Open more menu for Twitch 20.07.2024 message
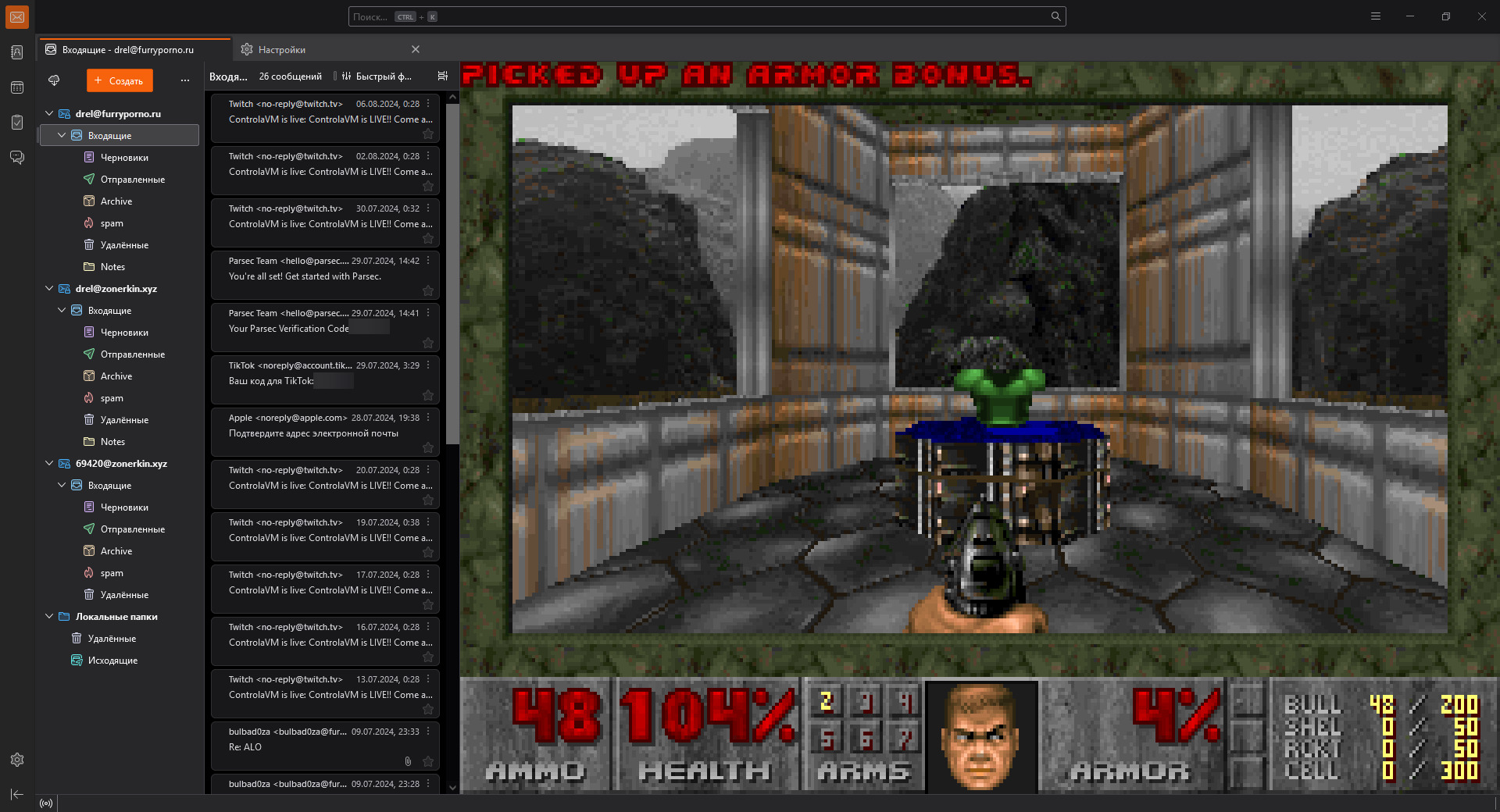Screen dimensions: 1500x812 (x=428, y=470)
